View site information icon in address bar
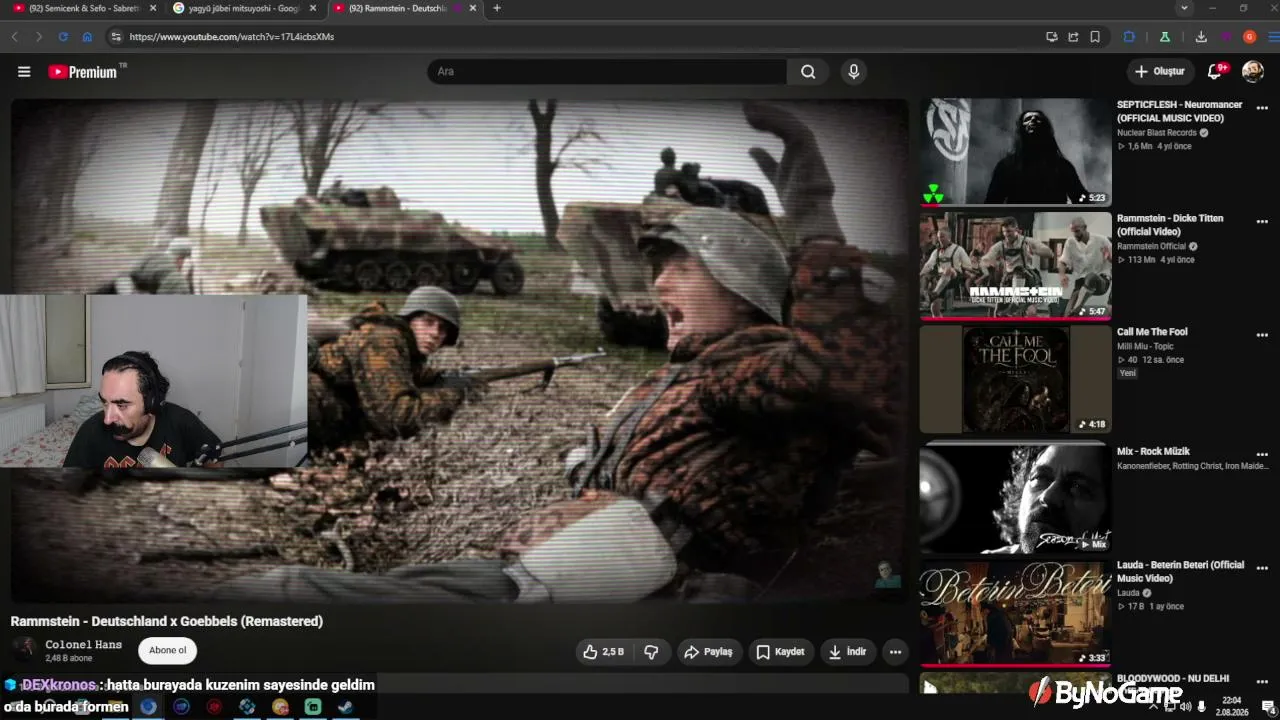This screenshot has width=1280, height=720. (x=116, y=37)
